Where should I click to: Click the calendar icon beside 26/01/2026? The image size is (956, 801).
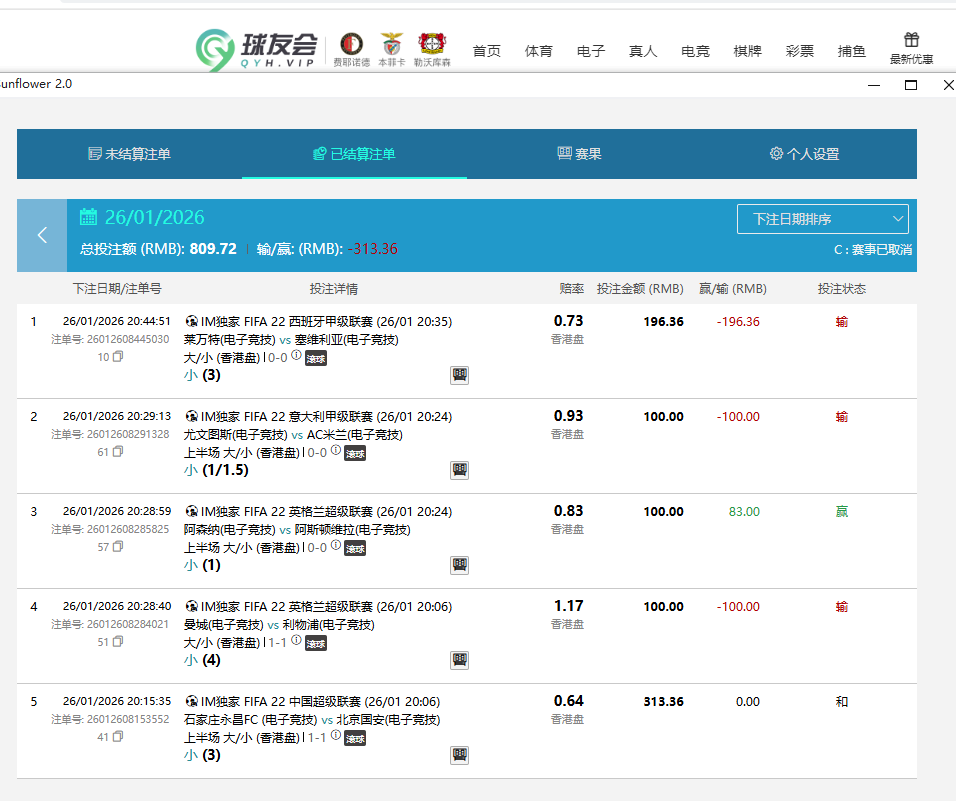[88, 217]
